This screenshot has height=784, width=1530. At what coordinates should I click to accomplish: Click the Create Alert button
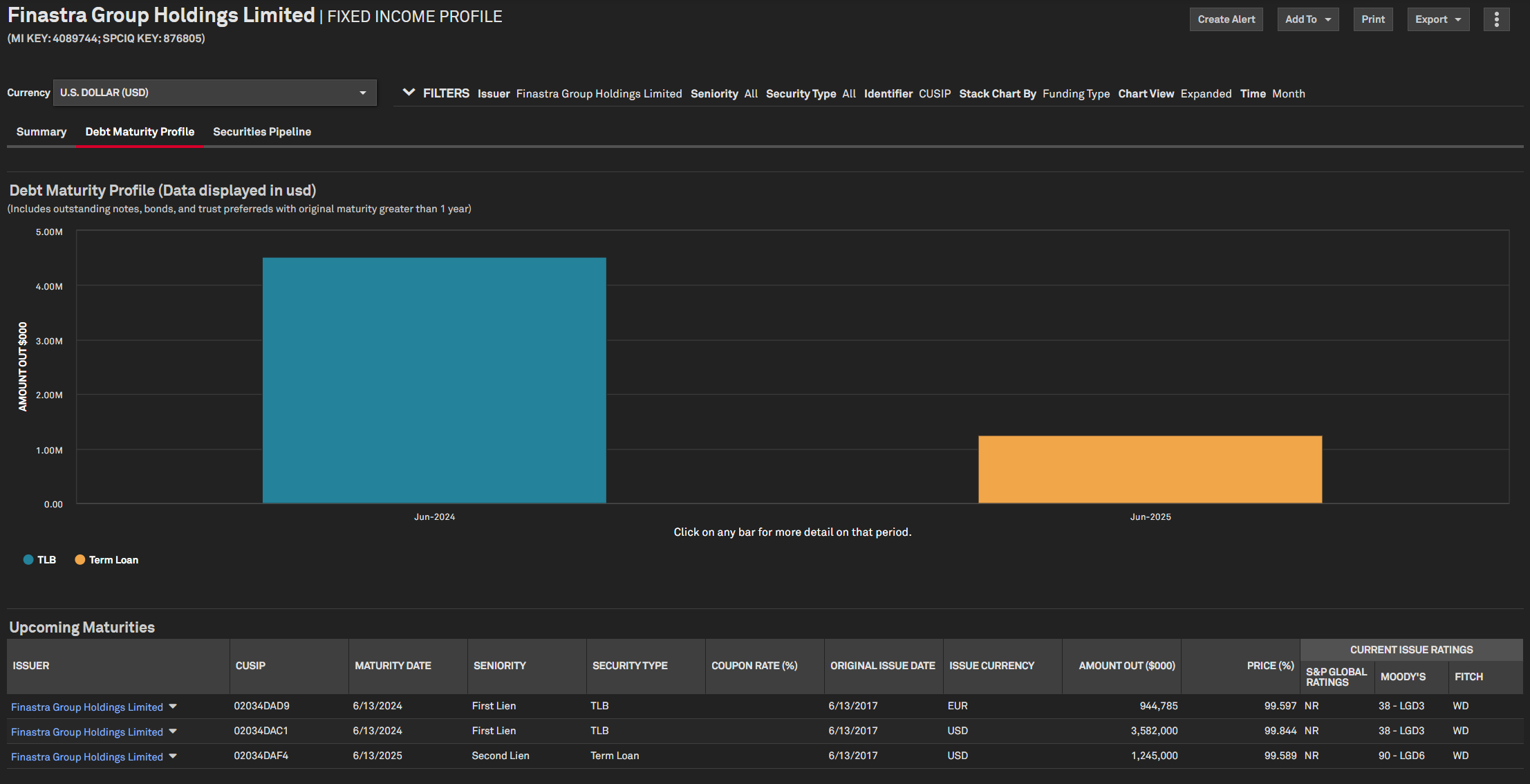tap(1226, 19)
